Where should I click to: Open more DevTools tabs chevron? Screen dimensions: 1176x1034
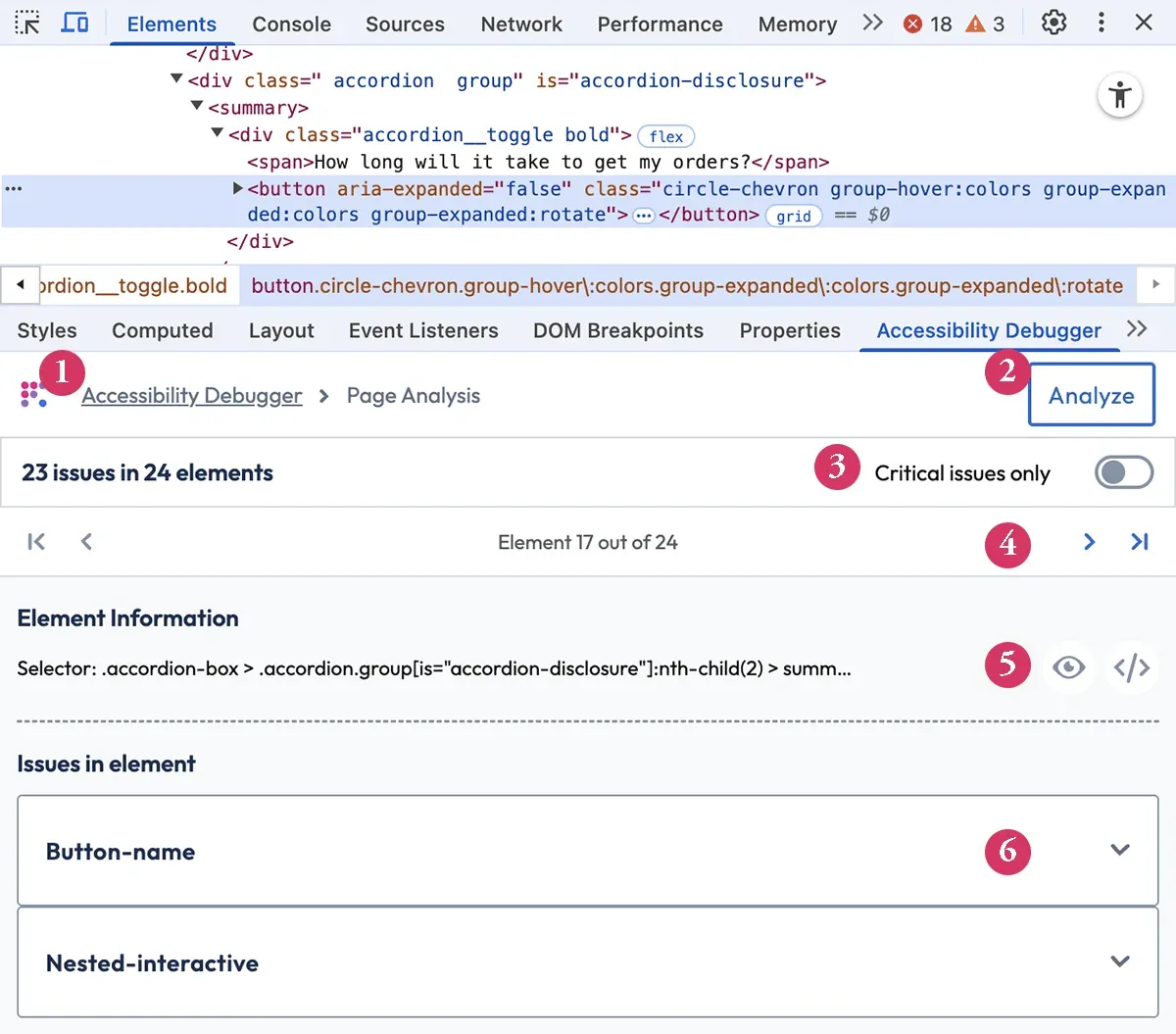point(872,23)
